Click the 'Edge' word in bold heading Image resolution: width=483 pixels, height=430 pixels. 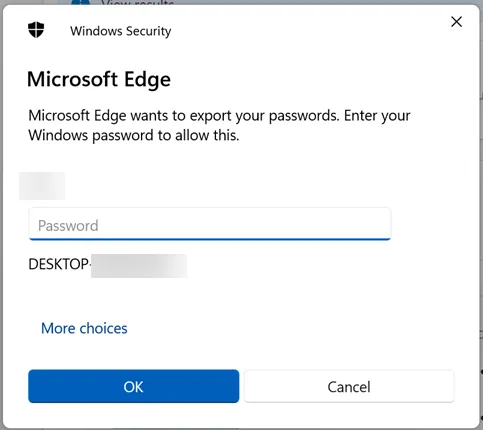pos(147,80)
